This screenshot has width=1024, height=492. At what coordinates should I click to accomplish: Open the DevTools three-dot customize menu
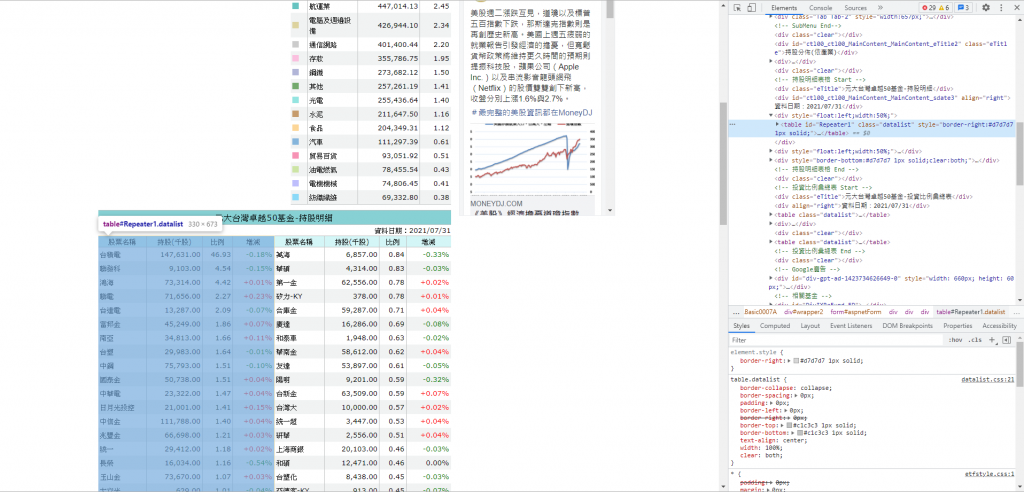[1000, 8]
